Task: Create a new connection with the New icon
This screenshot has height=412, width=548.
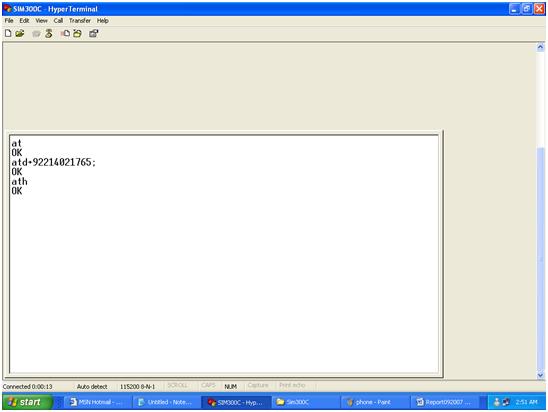Action: 8,34
